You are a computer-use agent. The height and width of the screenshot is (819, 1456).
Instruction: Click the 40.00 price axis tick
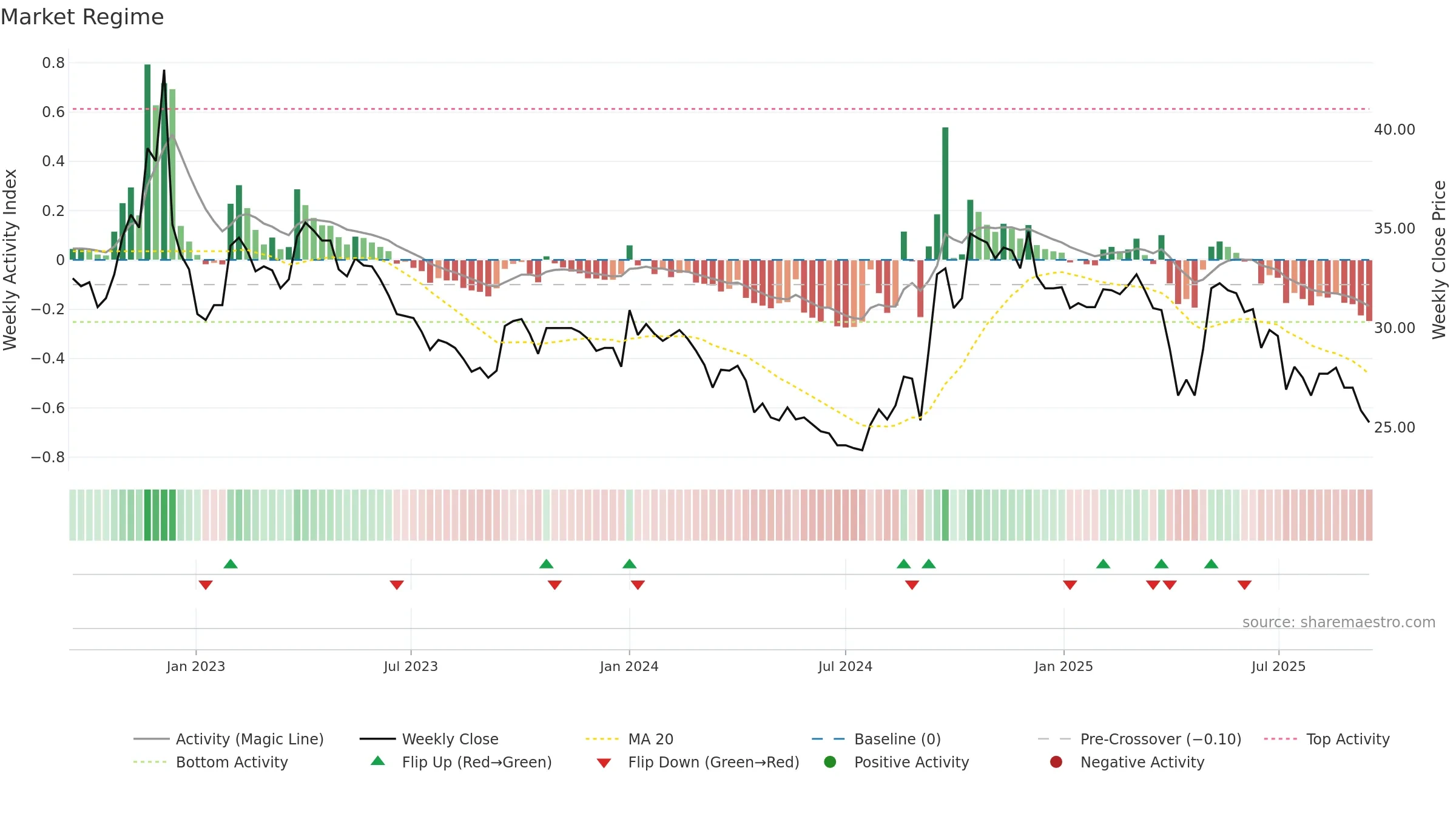(x=1395, y=129)
